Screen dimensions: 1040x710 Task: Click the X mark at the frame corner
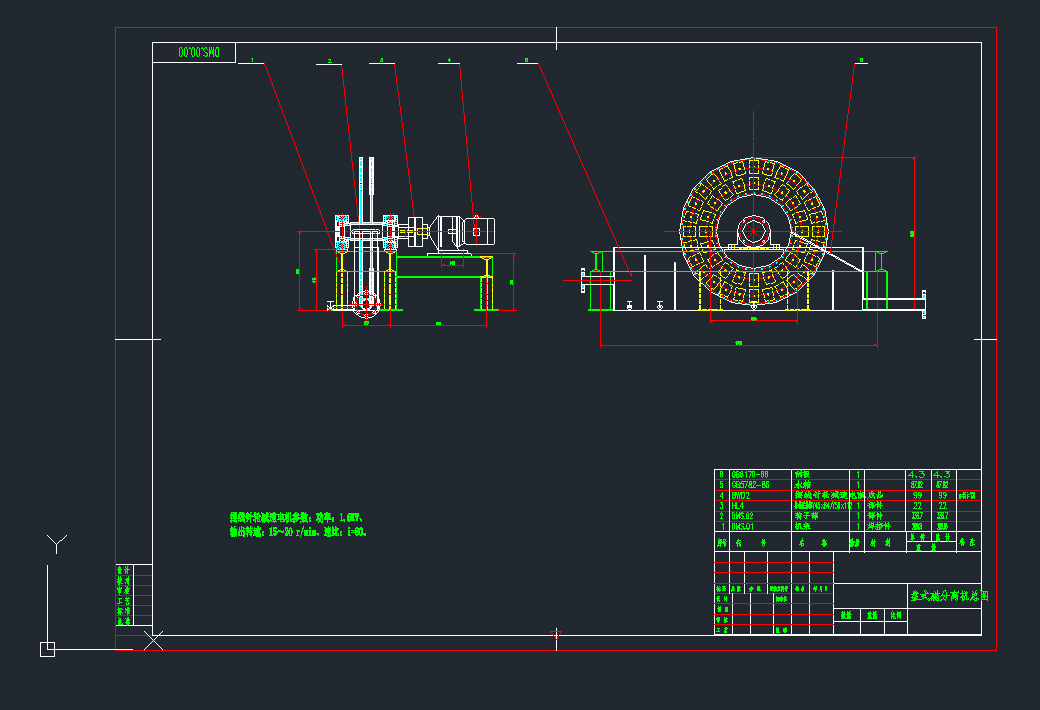(153, 641)
